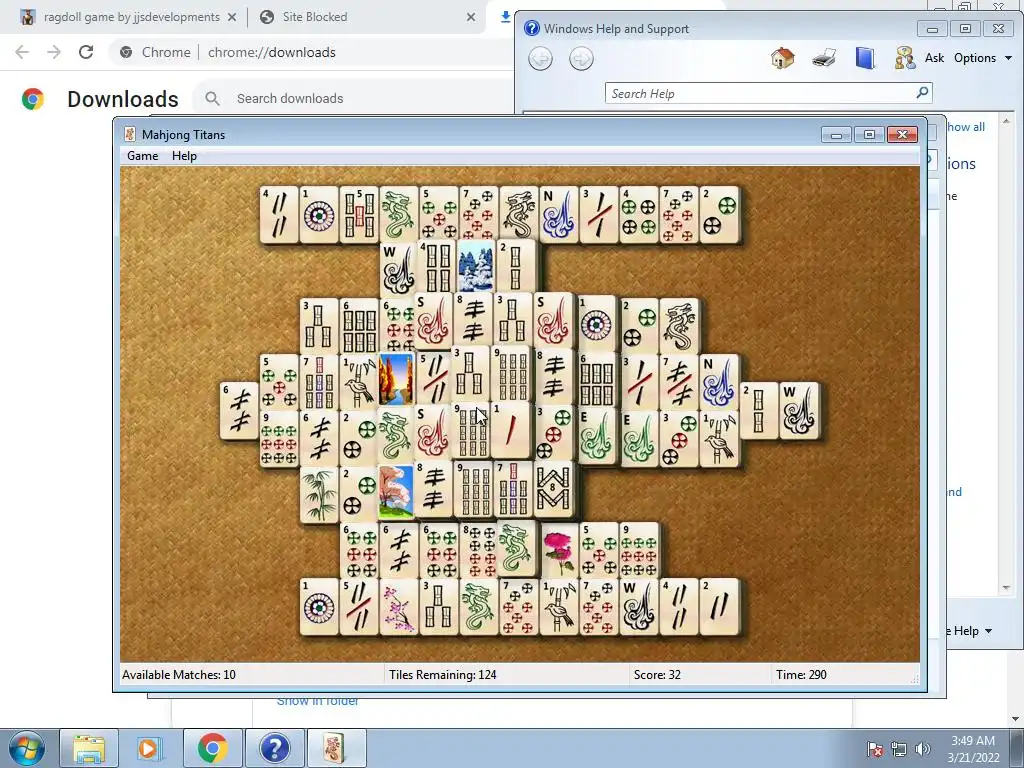The height and width of the screenshot is (768, 1024).
Task: Open the Game menu in Mahjong Titans
Action: [x=142, y=156]
